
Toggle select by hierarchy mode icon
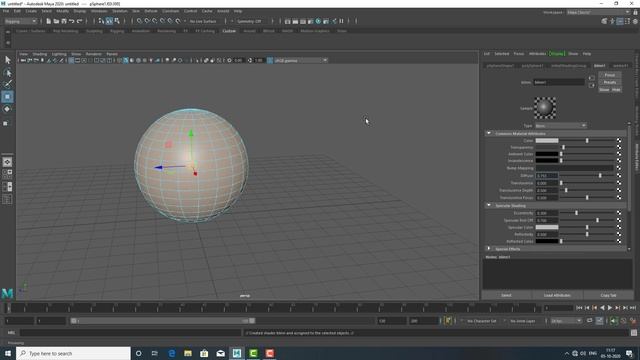pos(101,21)
